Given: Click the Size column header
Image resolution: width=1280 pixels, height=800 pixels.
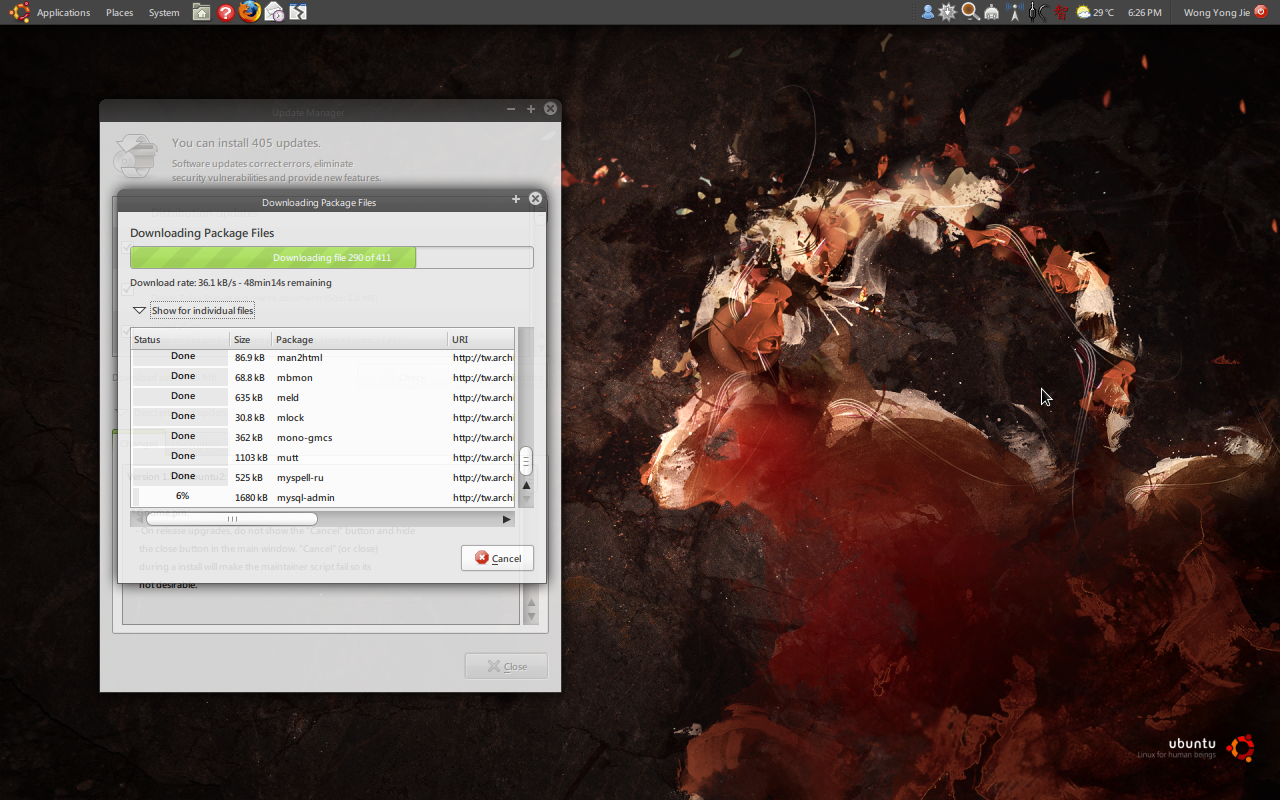Looking at the screenshot, I should pyautogui.click(x=249, y=339).
